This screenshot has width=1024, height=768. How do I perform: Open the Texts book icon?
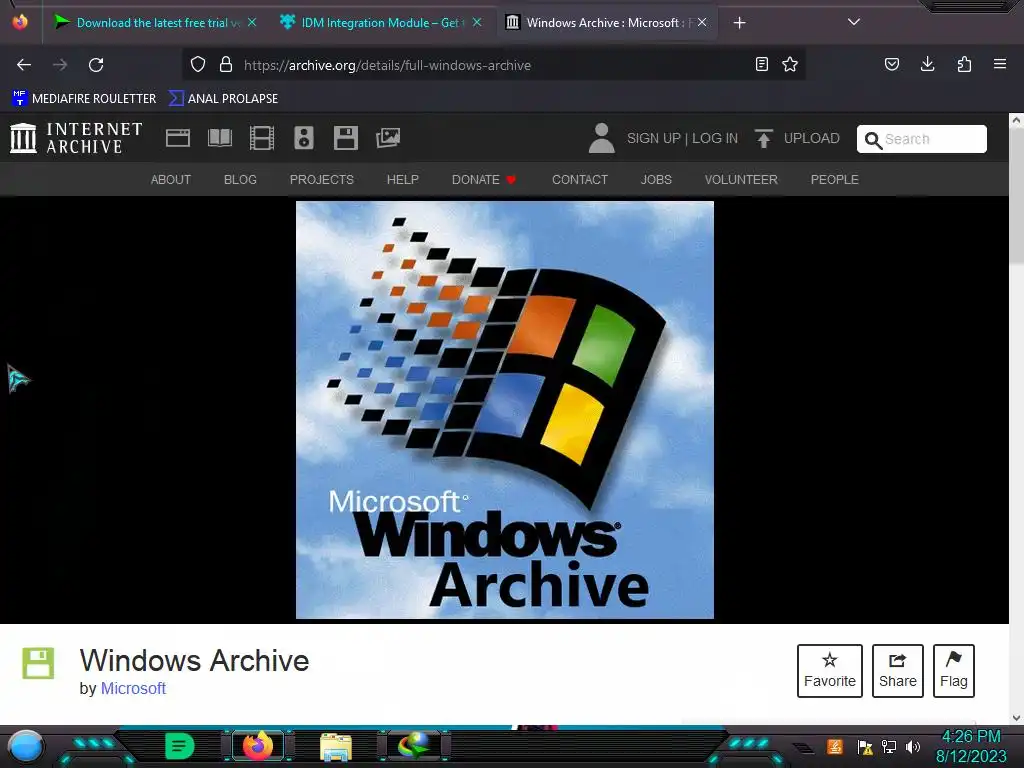pyautogui.click(x=220, y=138)
